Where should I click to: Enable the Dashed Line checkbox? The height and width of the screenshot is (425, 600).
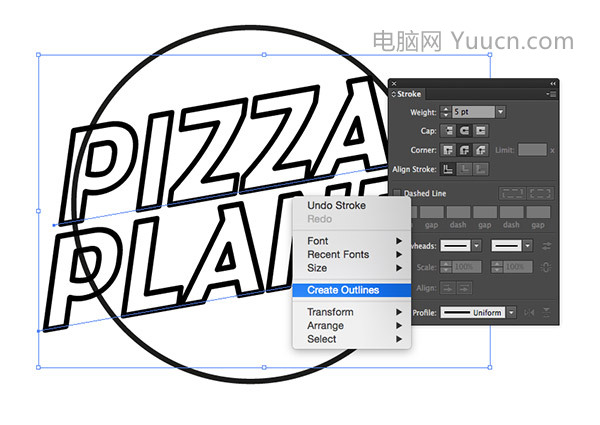coord(397,193)
